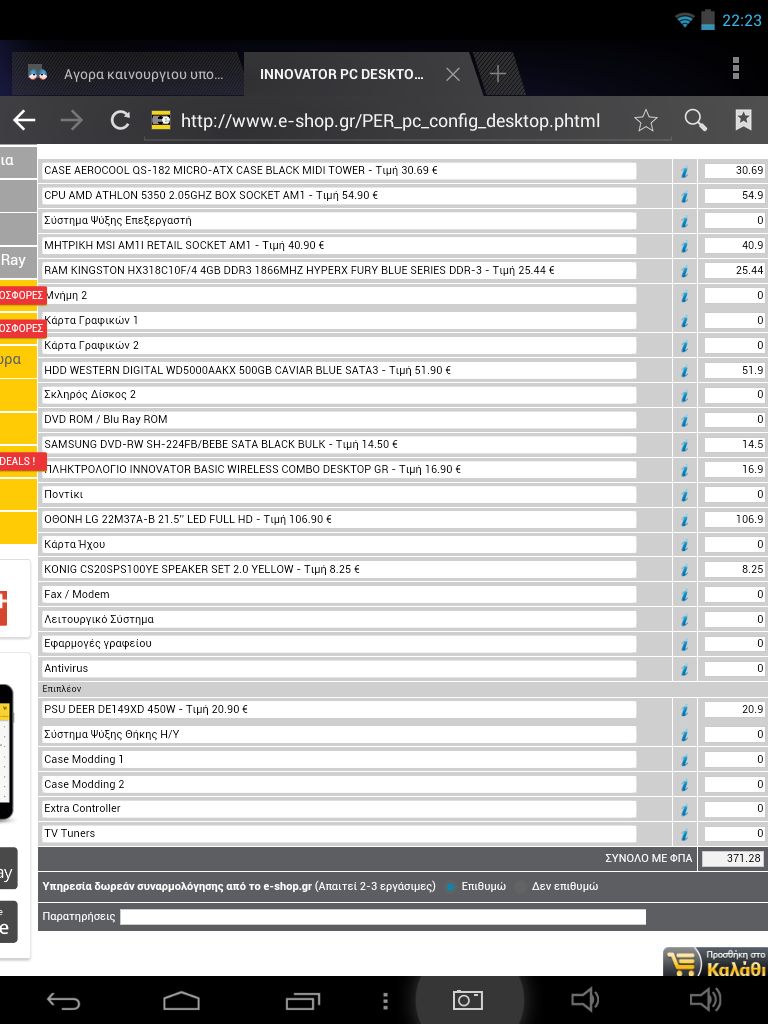The height and width of the screenshot is (1024, 768).
Task: Open the Case Aerocool QS-182 selection dropdown
Action: pyautogui.click(x=338, y=170)
